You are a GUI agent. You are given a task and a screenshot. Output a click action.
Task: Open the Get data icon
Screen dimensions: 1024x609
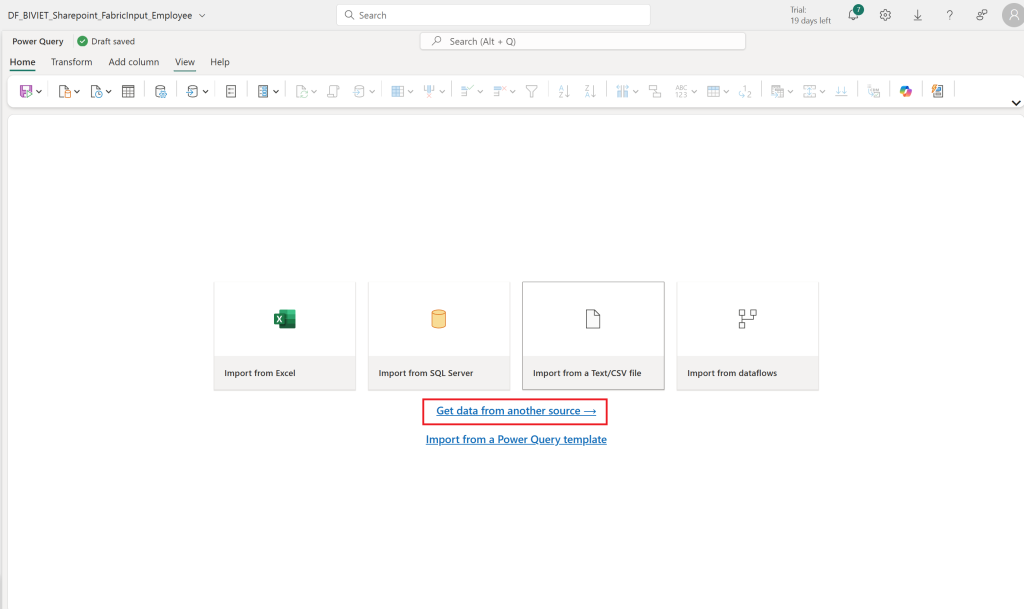tap(65, 91)
